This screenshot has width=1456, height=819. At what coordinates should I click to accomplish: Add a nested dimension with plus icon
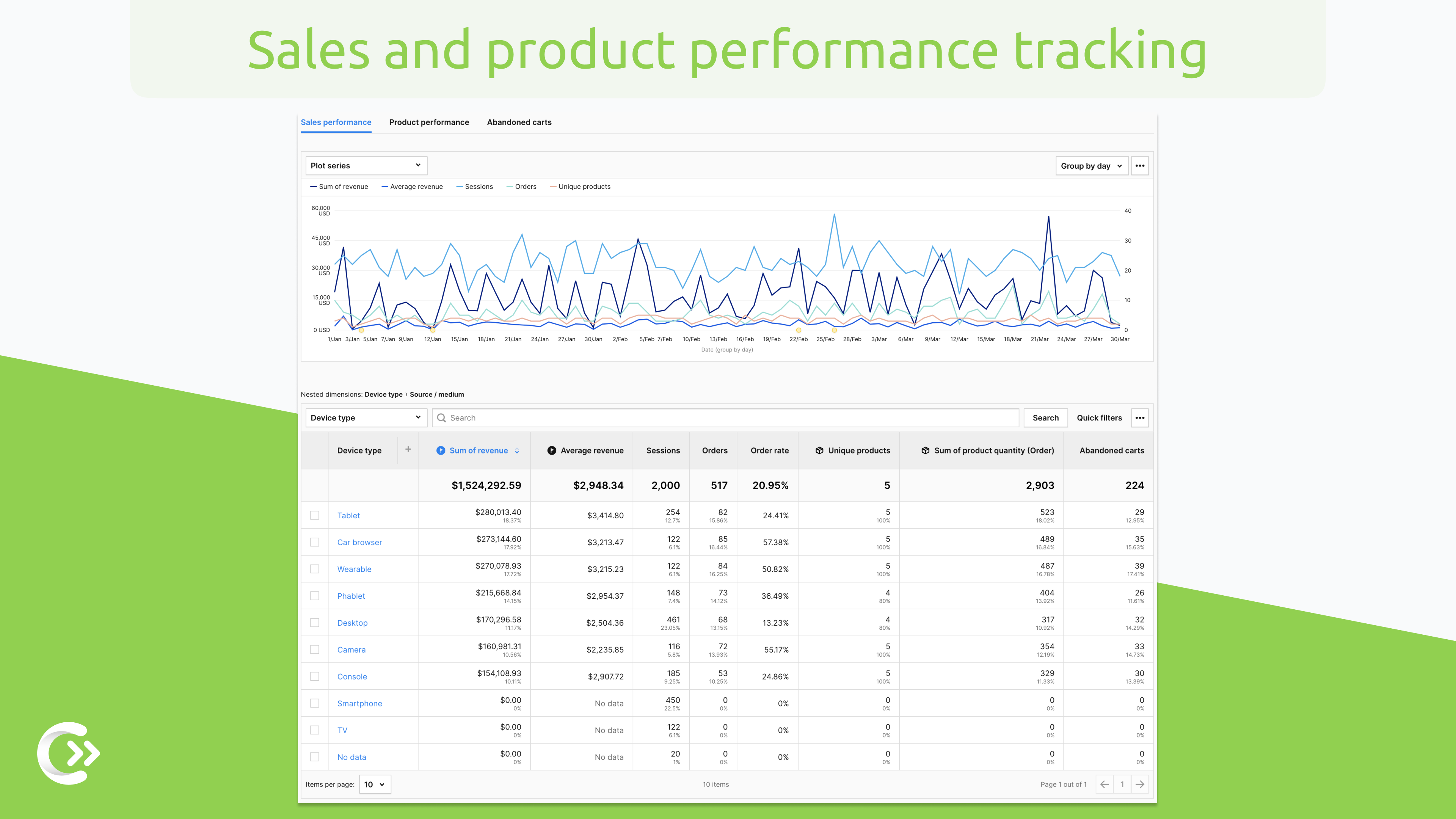[x=408, y=449]
